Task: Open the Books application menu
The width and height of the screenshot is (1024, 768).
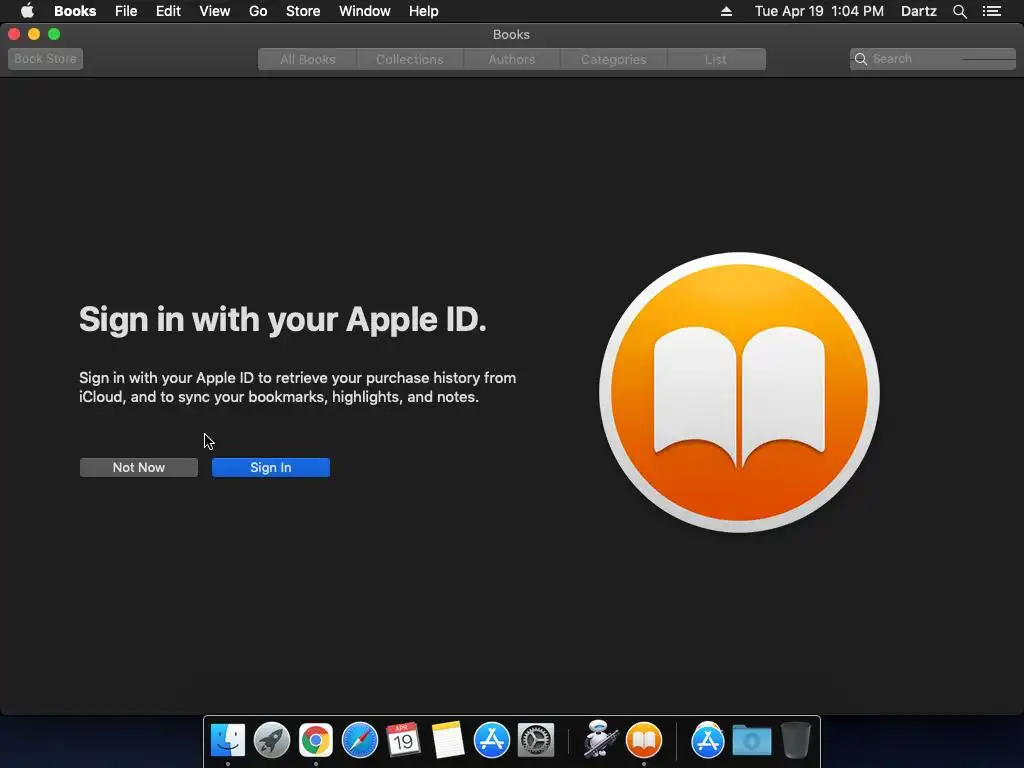Action: (x=75, y=11)
